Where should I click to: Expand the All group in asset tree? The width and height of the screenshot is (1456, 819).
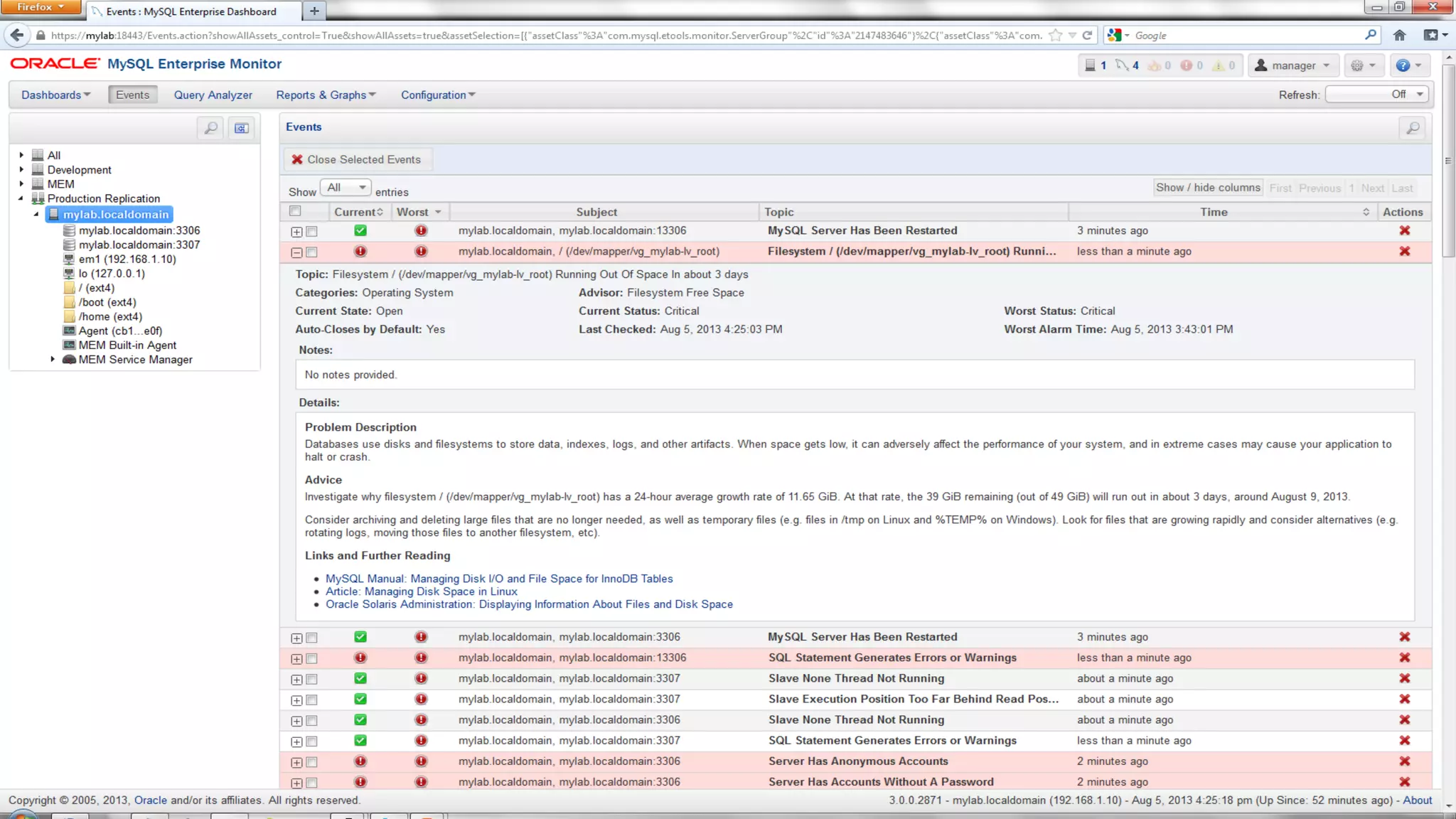coord(21,155)
